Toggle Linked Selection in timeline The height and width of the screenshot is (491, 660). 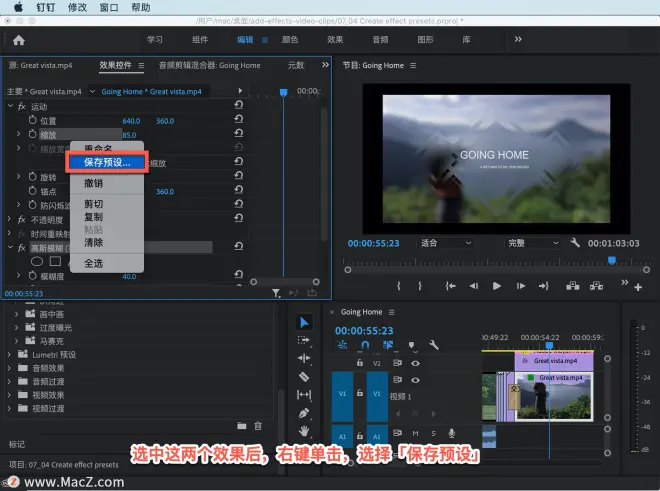388,345
